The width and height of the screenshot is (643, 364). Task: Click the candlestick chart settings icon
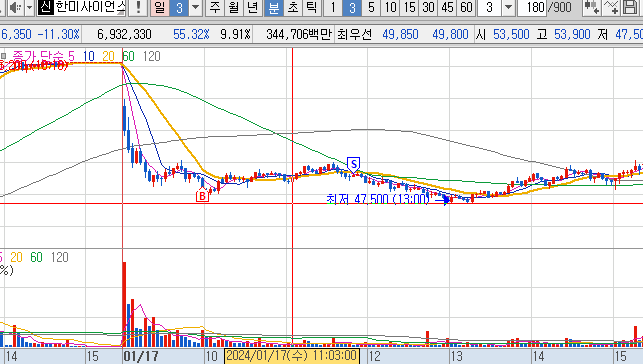coord(591,7)
